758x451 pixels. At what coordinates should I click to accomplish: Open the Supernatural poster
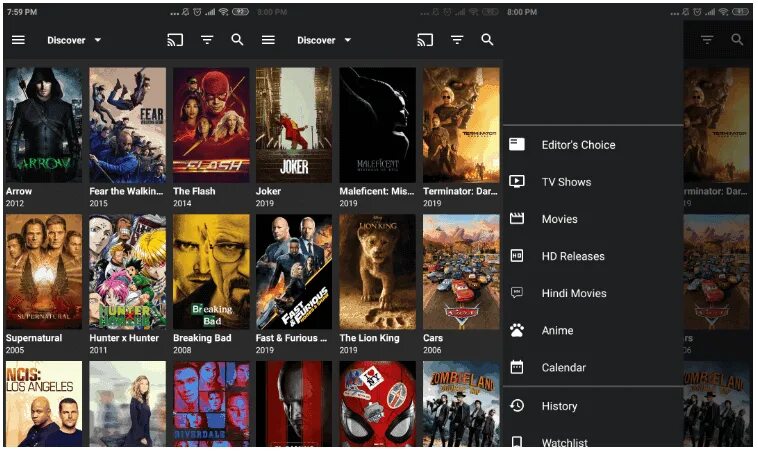click(44, 272)
